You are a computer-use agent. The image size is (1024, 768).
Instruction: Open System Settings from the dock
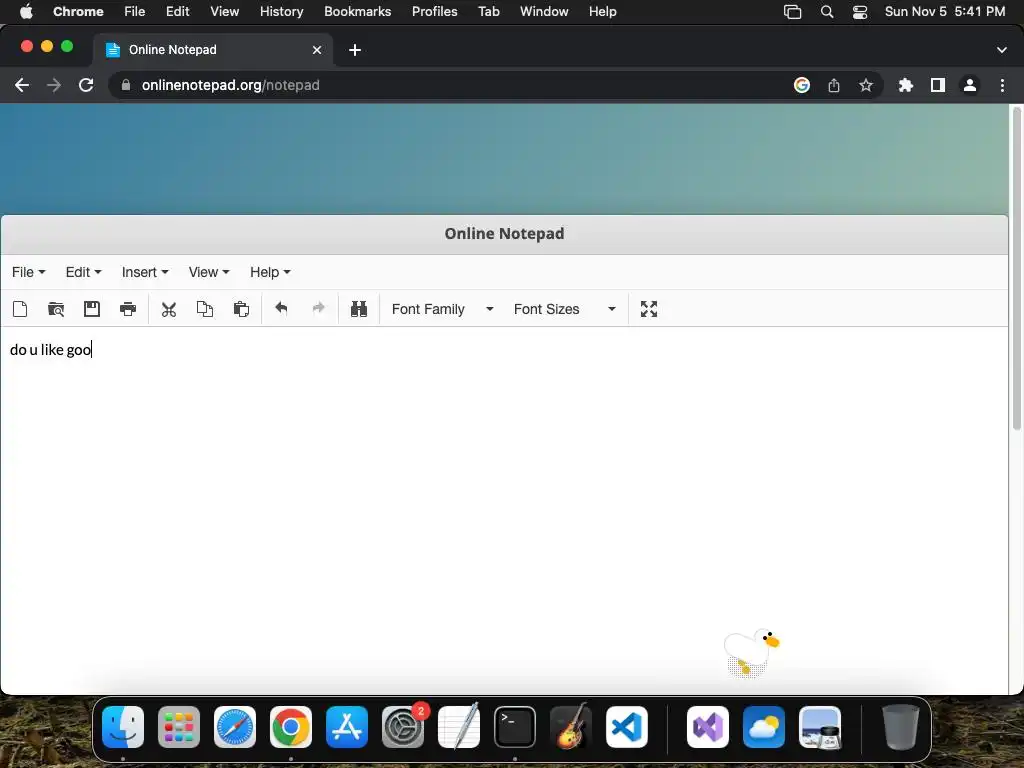tap(403, 727)
